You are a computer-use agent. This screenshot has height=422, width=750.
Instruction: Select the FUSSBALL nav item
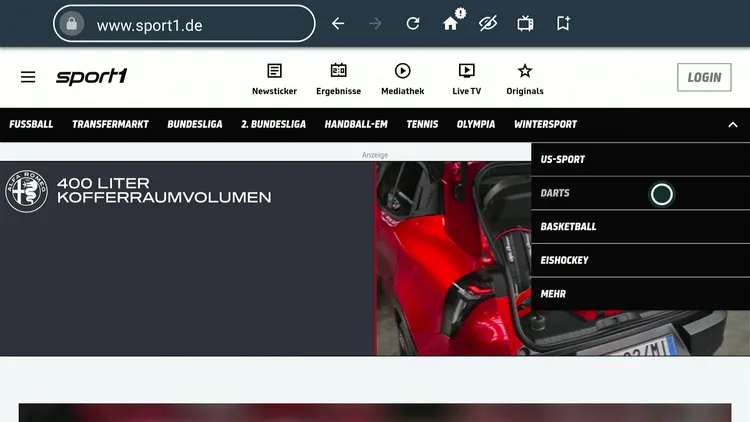(31, 124)
